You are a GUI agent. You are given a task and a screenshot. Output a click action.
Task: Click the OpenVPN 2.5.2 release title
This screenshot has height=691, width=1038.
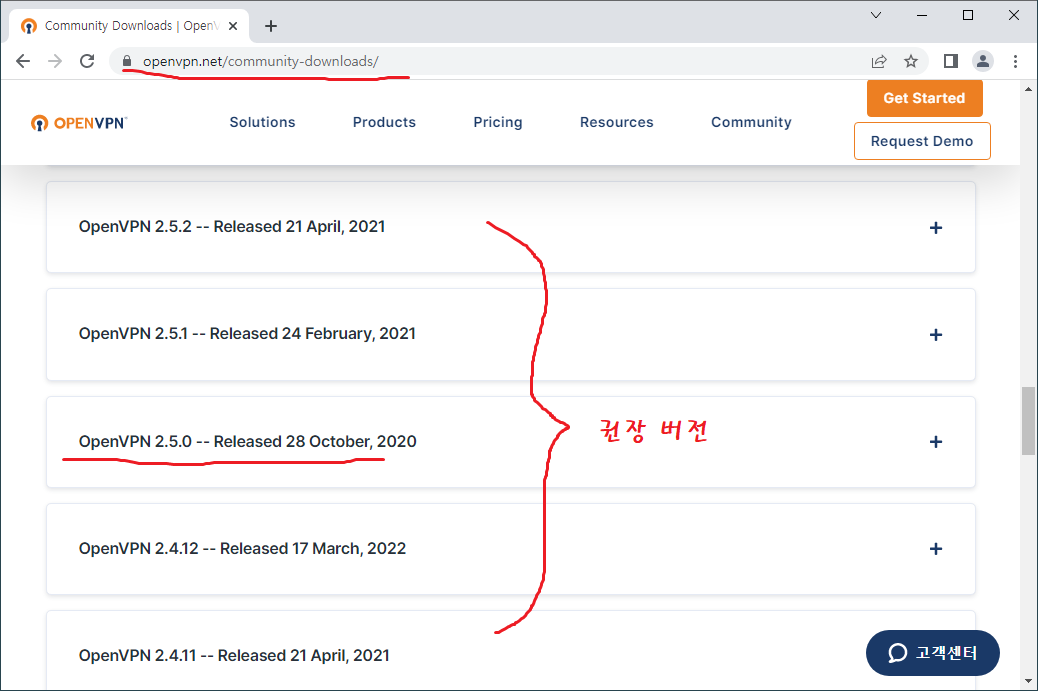(232, 227)
